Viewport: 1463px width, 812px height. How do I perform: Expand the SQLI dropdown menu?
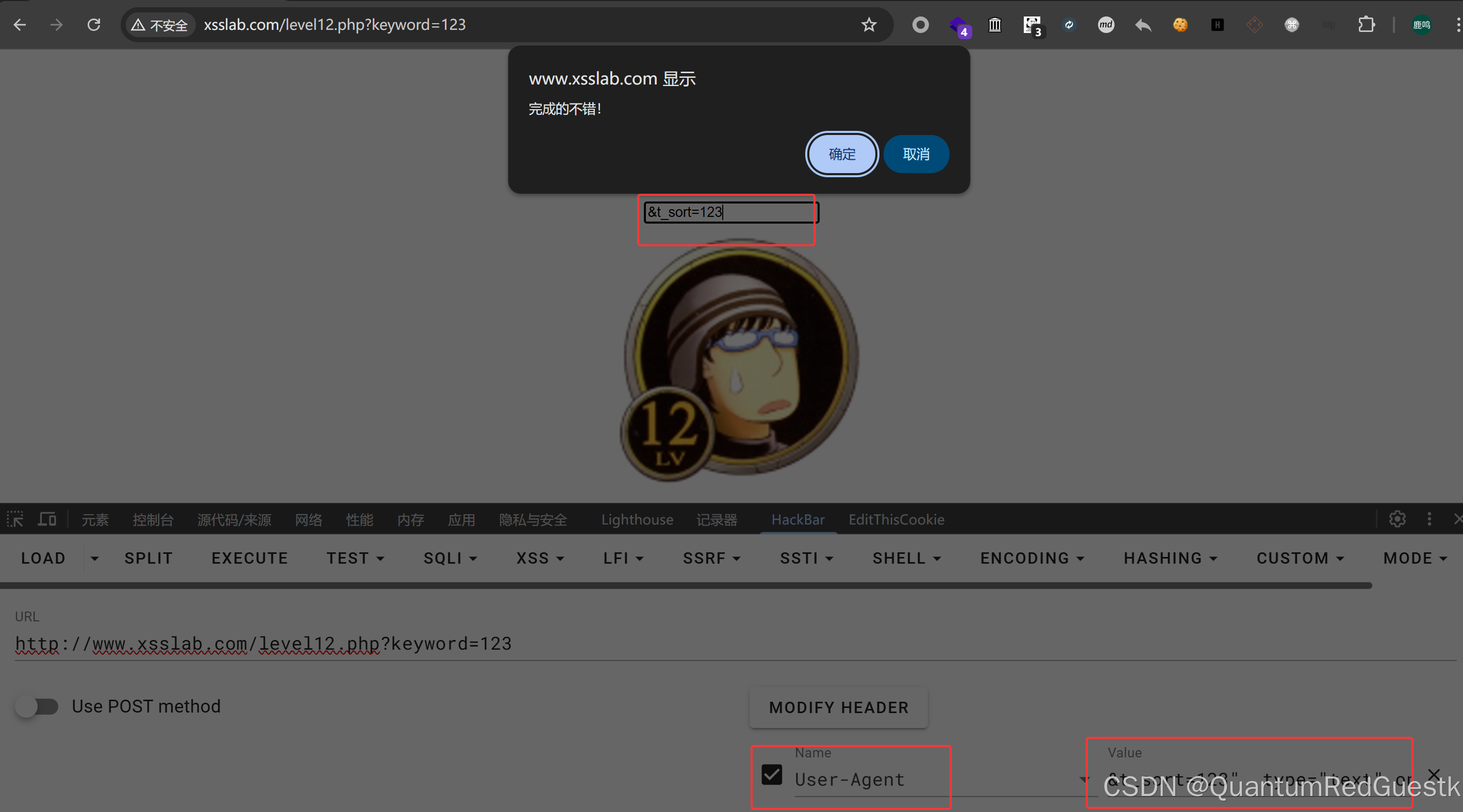tap(450, 559)
